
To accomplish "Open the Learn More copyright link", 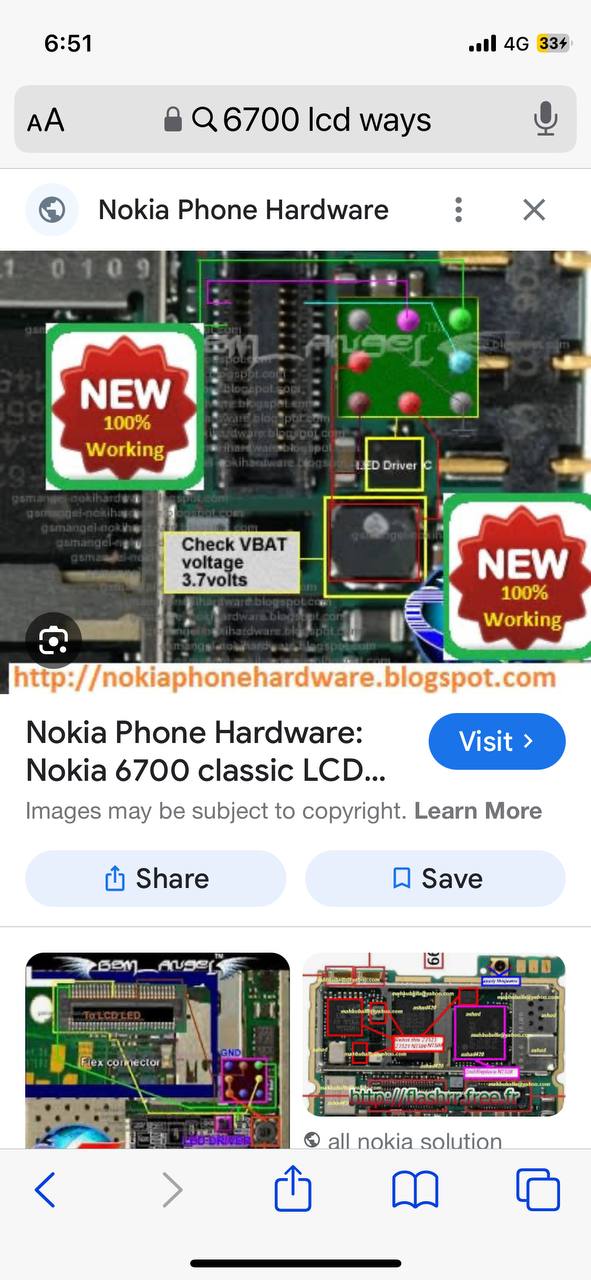I will [478, 811].
